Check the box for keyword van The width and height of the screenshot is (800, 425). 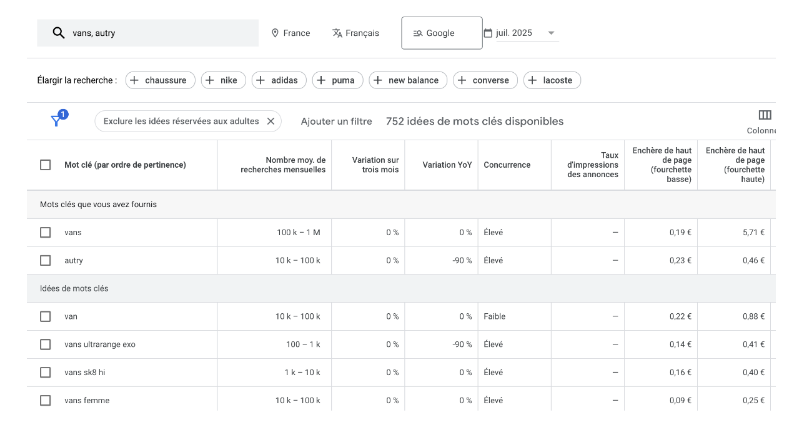[x=45, y=317]
